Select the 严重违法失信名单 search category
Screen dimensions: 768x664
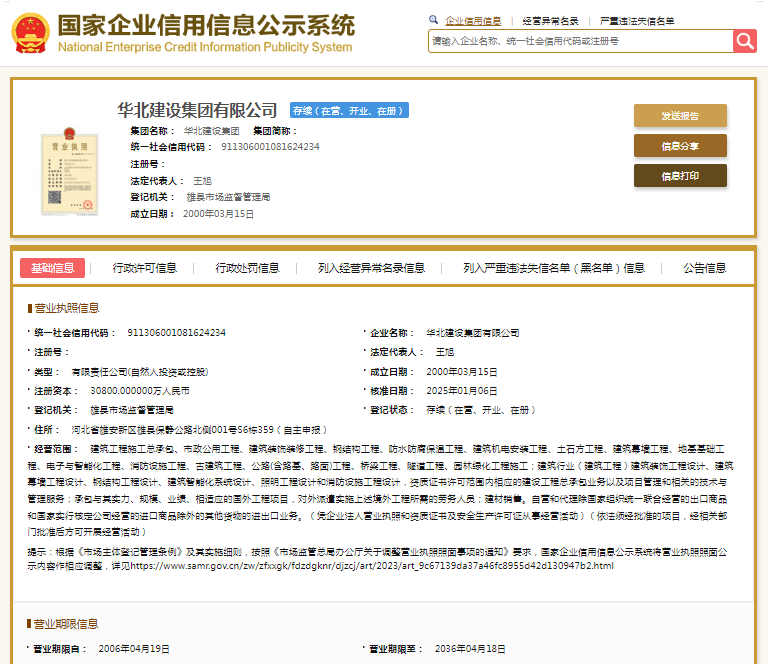(637, 21)
